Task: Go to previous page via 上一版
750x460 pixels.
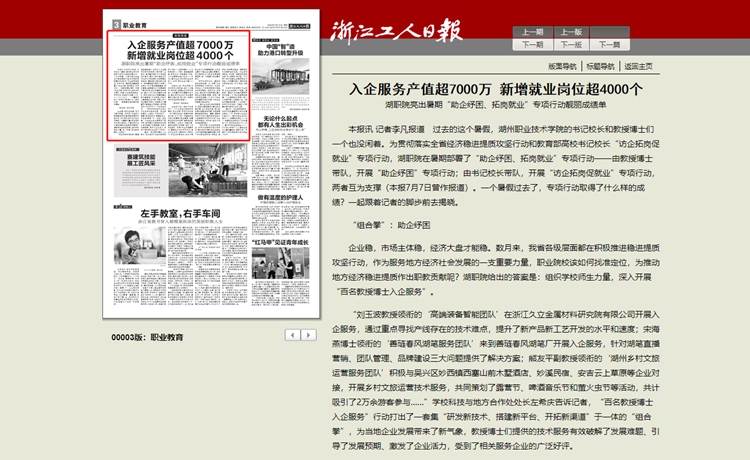Action: coord(571,32)
